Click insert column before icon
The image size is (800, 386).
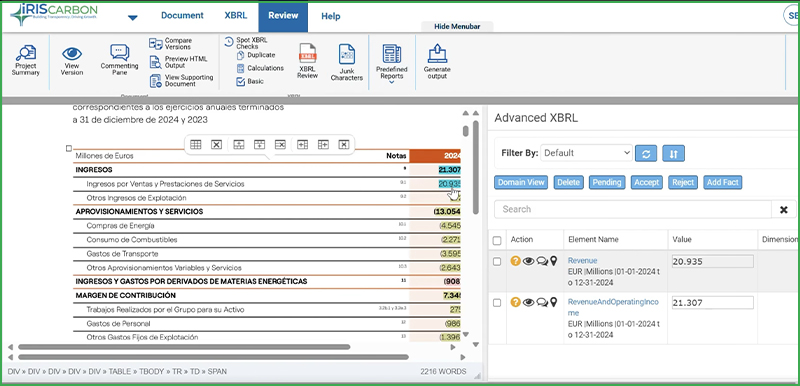(x=303, y=145)
